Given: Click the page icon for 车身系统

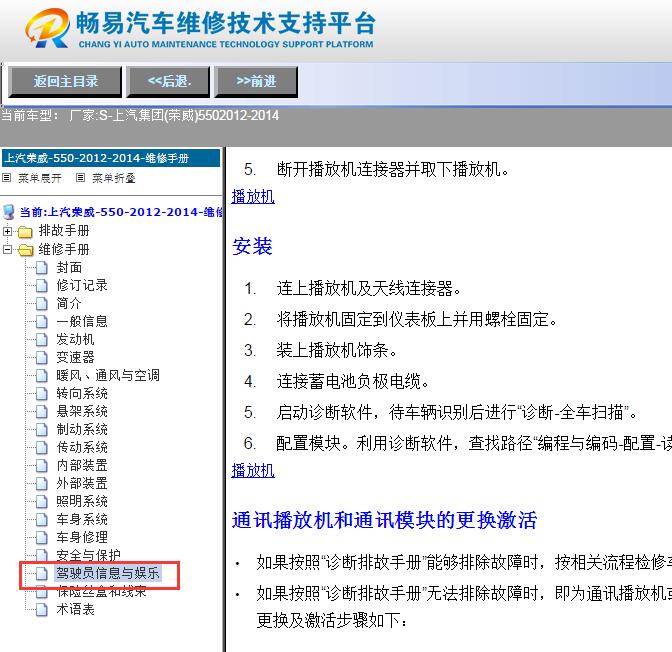Looking at the screenshot, I should 42,520.
